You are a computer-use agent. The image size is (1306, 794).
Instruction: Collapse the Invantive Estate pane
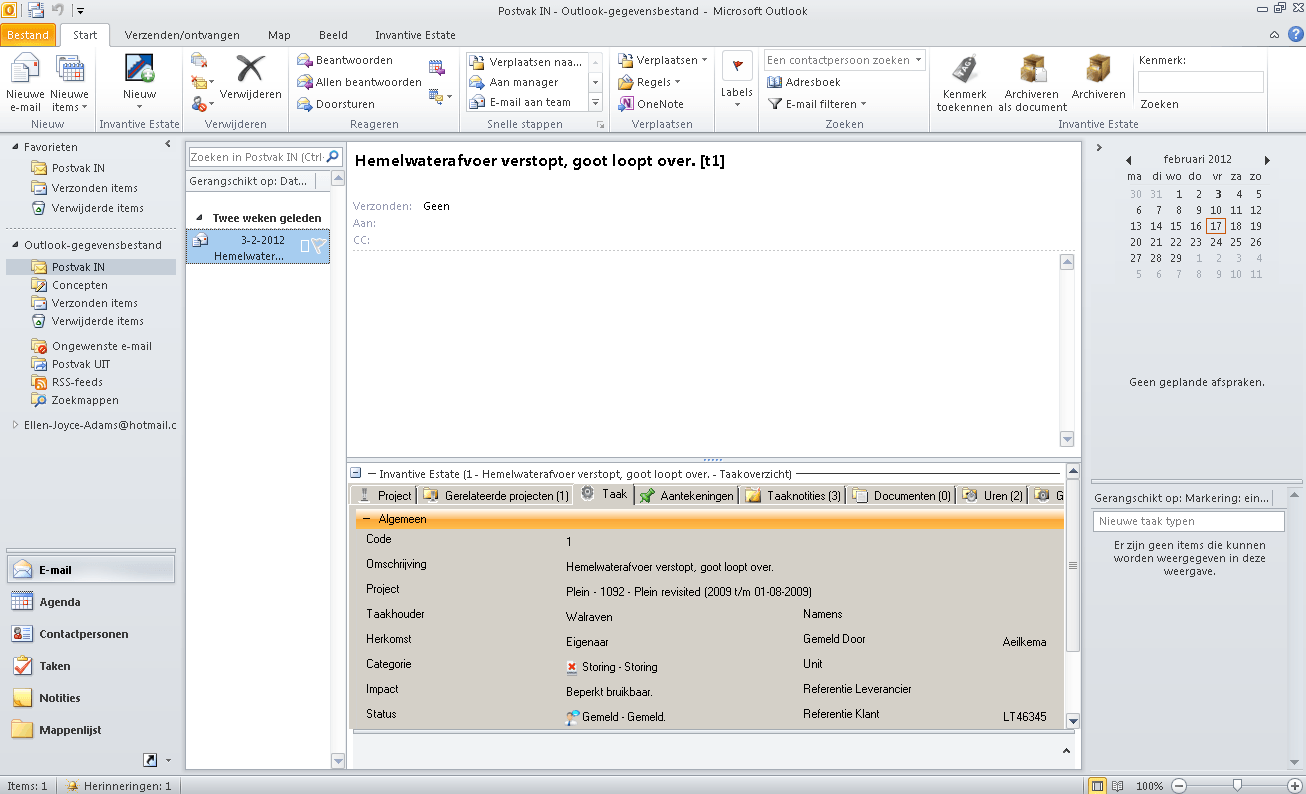coord(355,473)
